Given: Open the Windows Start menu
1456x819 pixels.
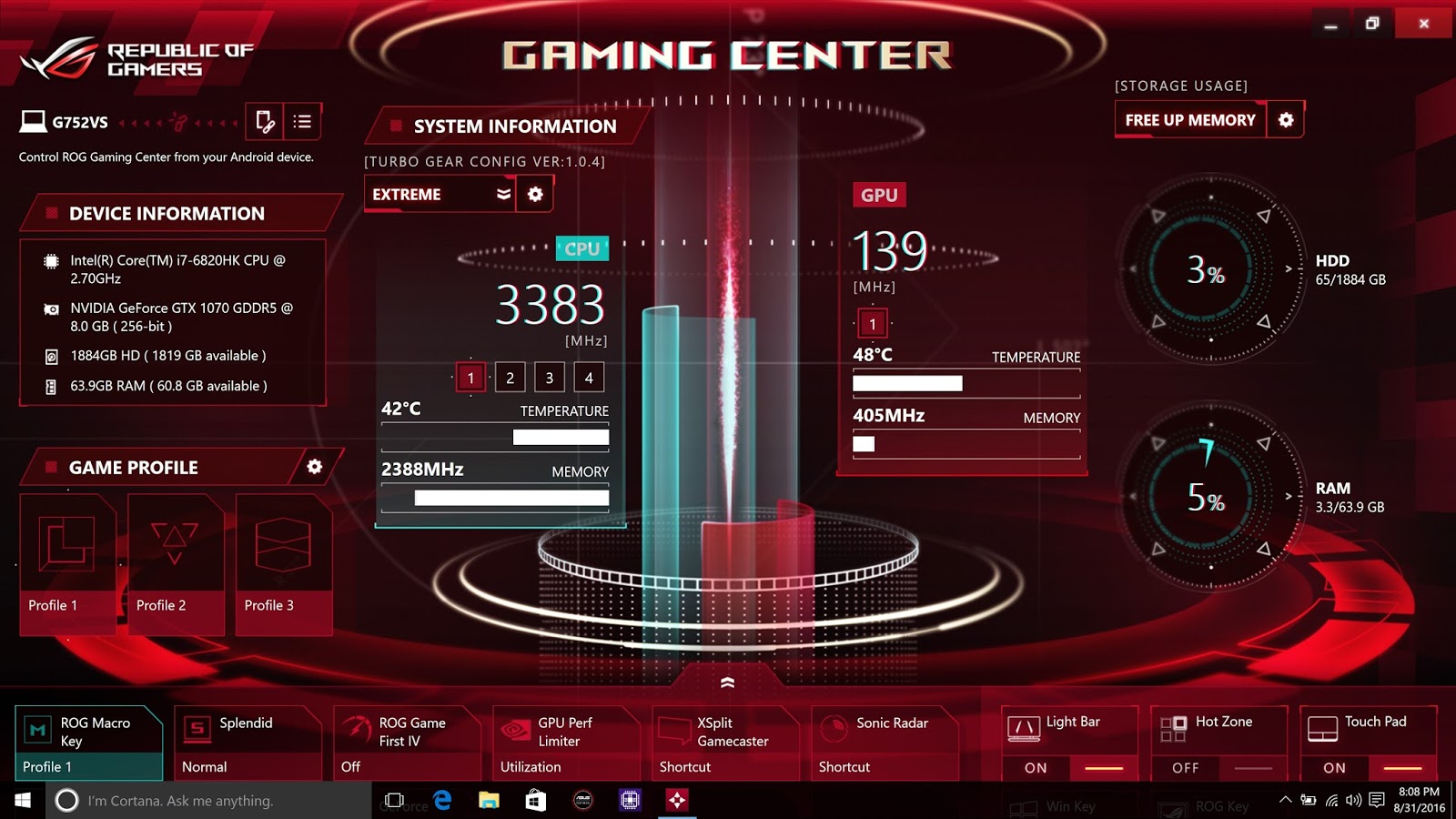Looking at the screenshot, I should point(23,800).
